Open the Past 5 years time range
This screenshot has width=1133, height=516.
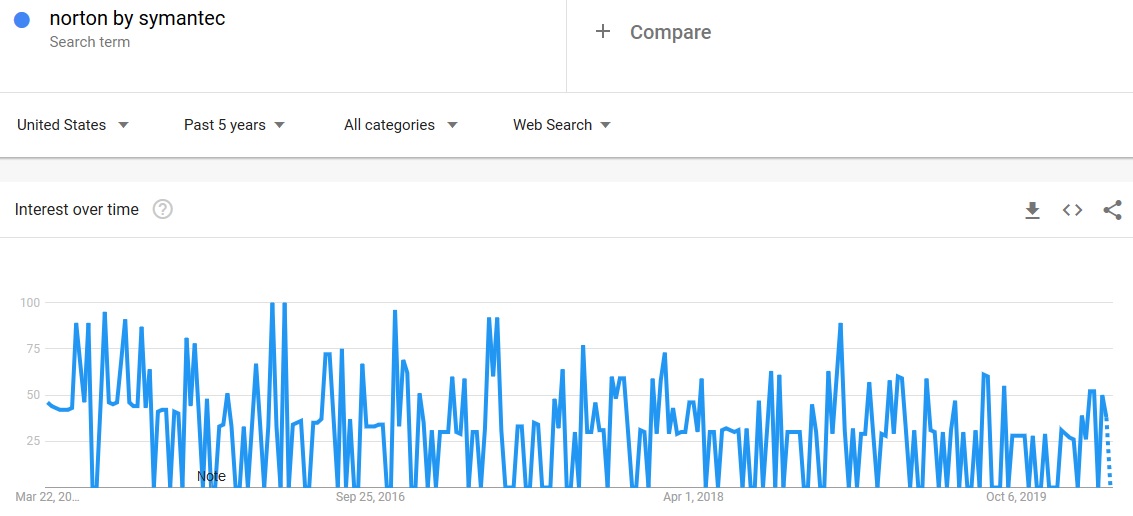pyautogui.click(x=234, y=125)
